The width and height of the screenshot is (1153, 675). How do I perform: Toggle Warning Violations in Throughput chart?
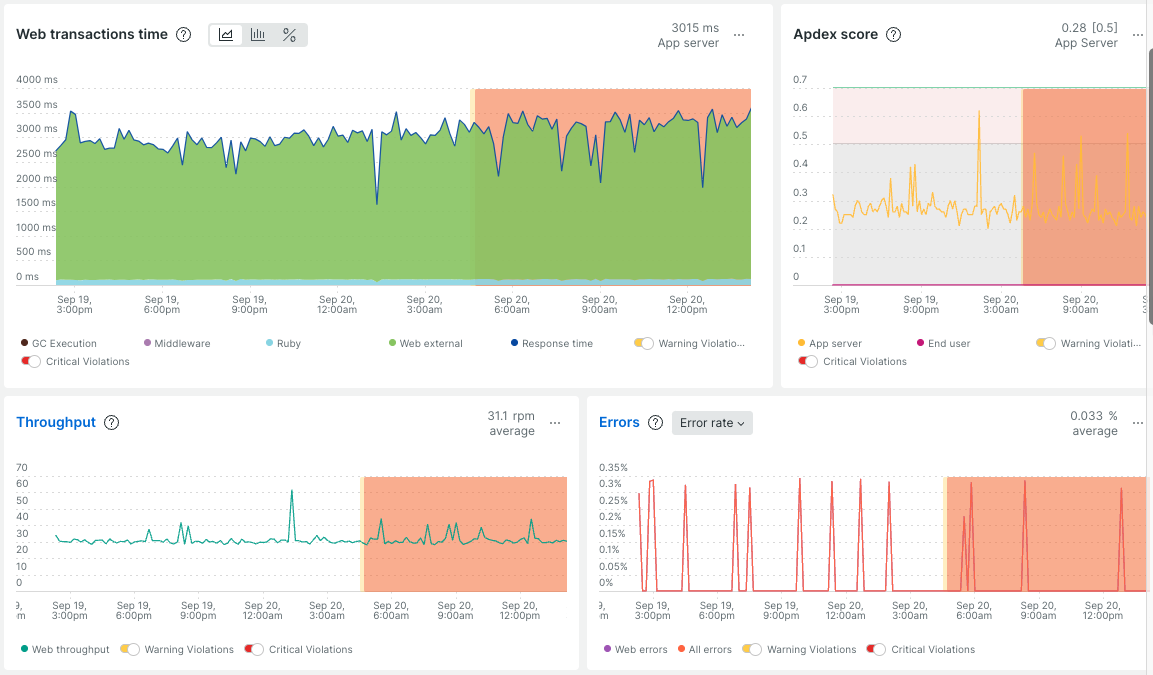(129, 649)
